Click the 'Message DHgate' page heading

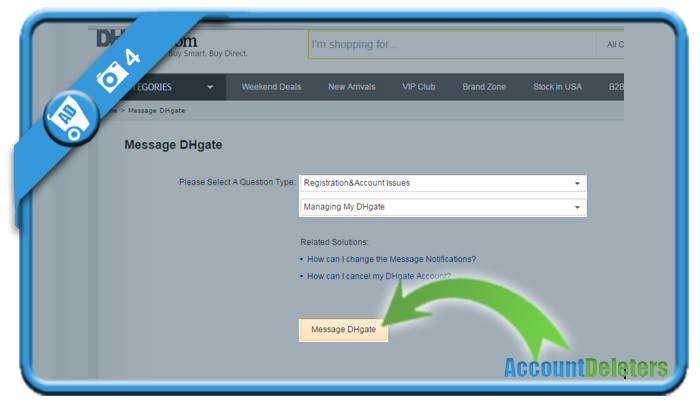(x=173, y=145)
